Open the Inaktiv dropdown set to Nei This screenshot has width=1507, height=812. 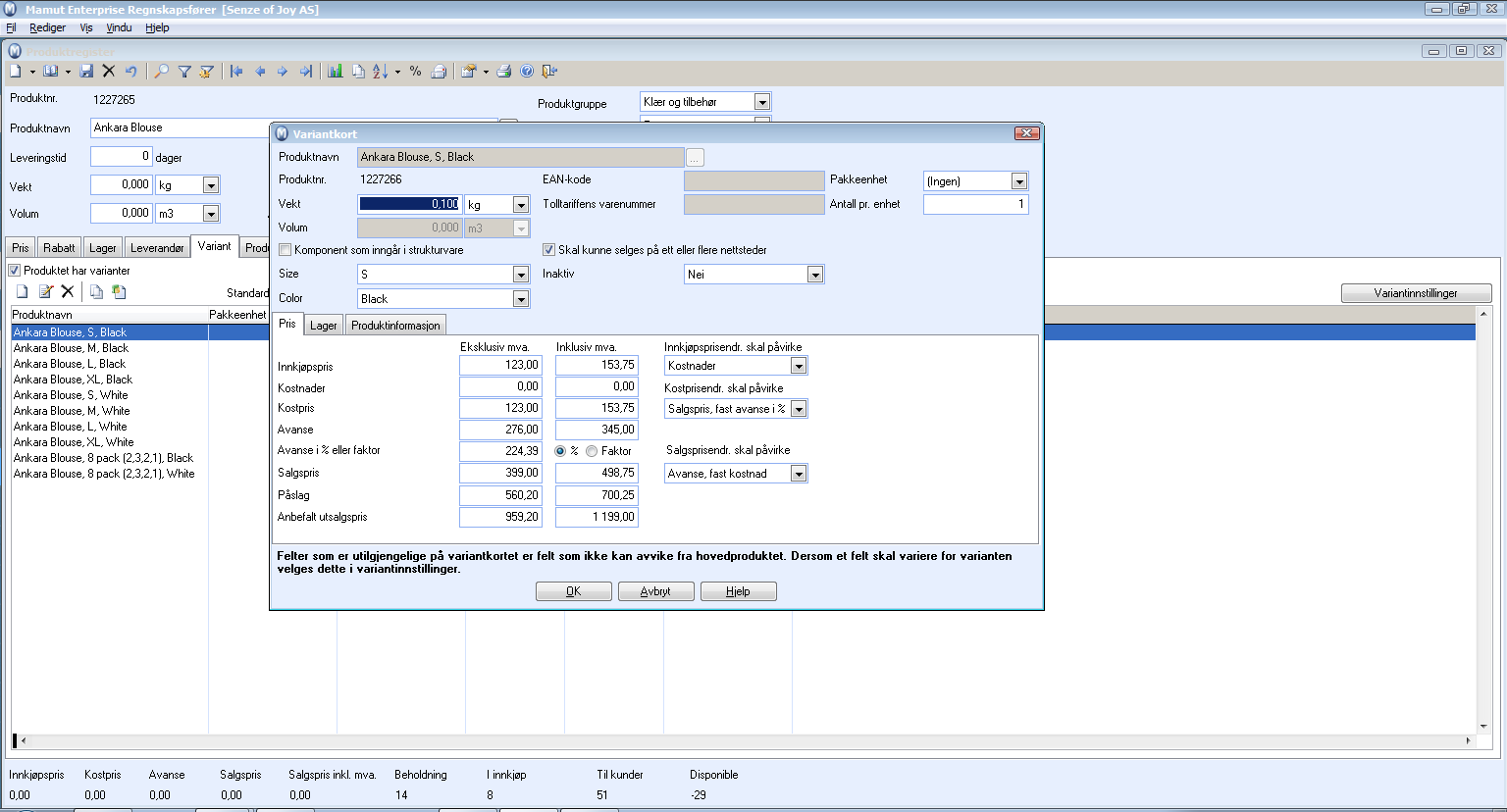click(x=814, y=275)
